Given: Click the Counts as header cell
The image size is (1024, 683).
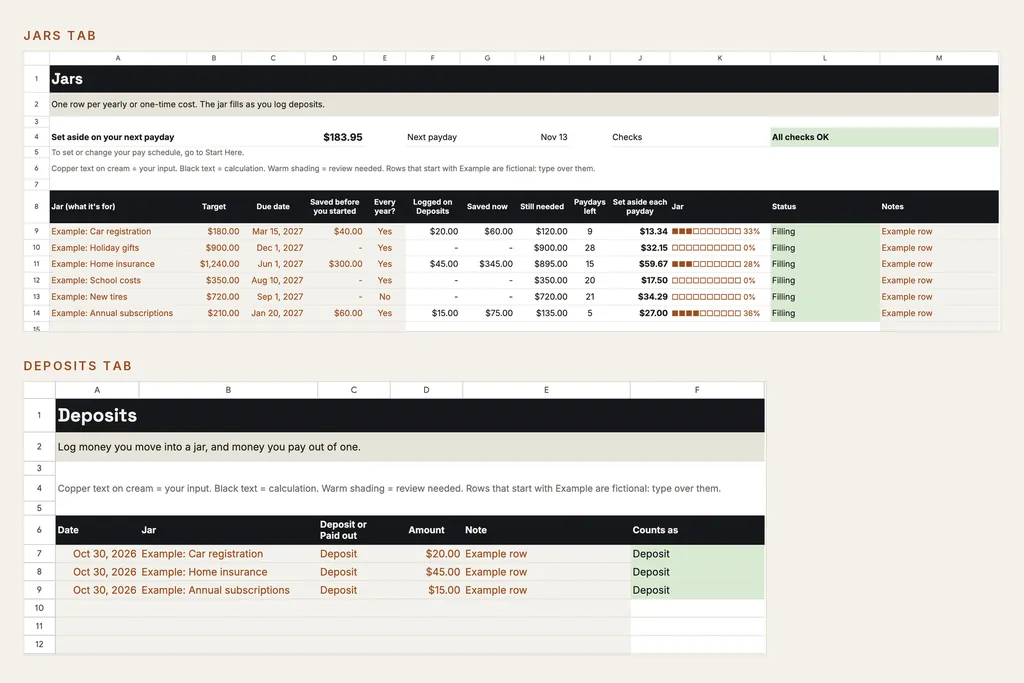Looking at the screenshot, I should pyautogui.click(x=697, y=530).
